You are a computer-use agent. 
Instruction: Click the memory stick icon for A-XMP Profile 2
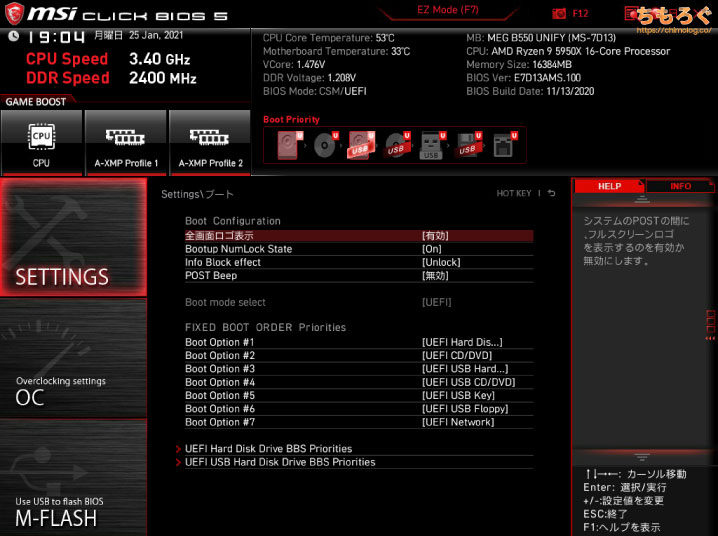(x=209, y=137)
